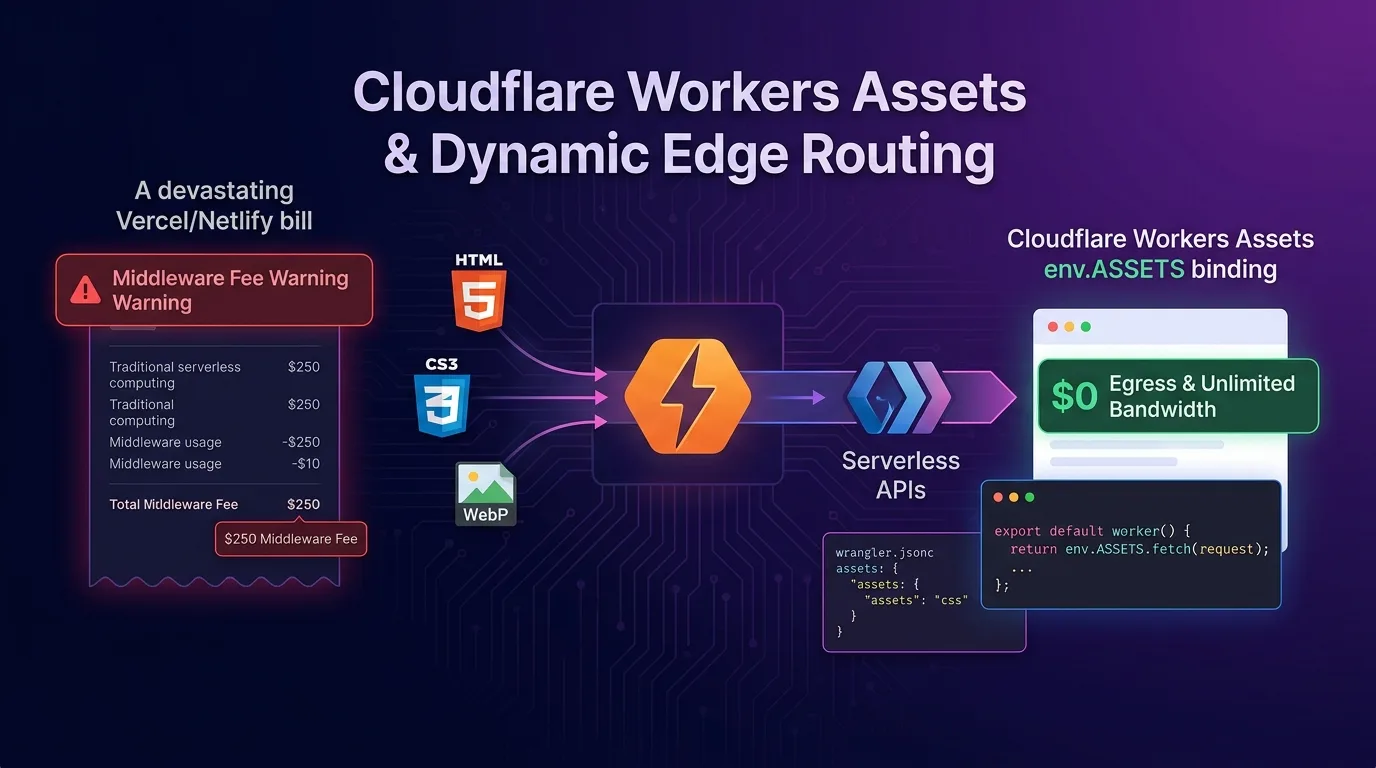Click the Middleware Fee Warning banner
Screen dimensions: 1376x768
click(x=214, y=290)
